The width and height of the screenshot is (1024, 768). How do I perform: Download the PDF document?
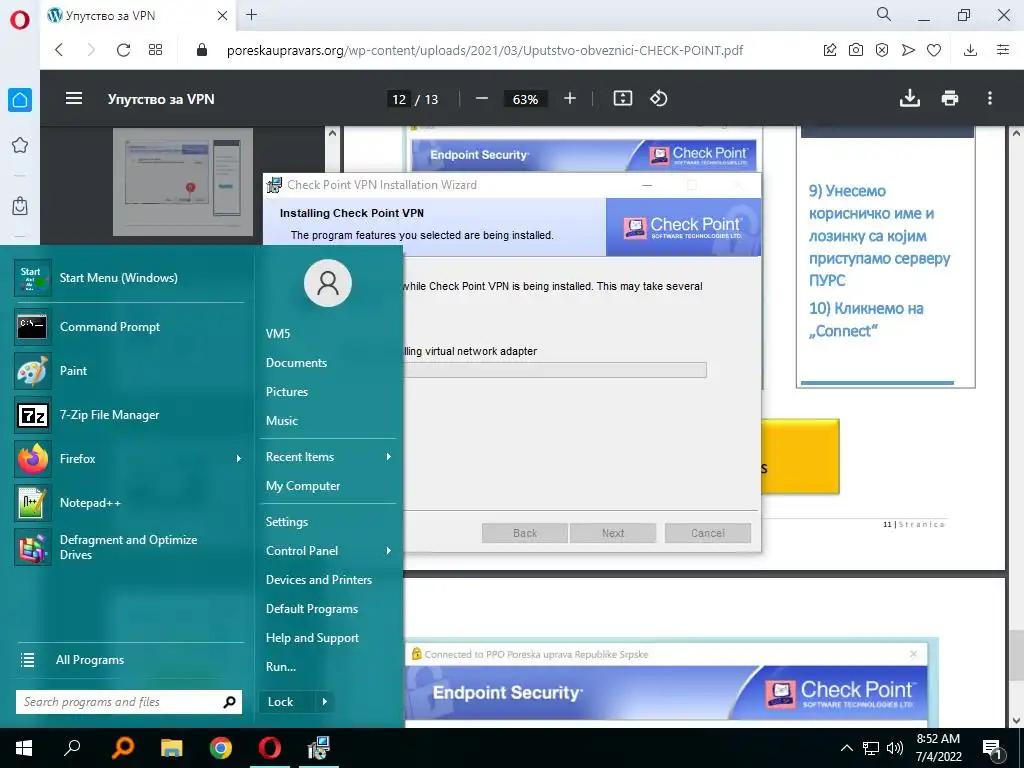tap(910, 99)
